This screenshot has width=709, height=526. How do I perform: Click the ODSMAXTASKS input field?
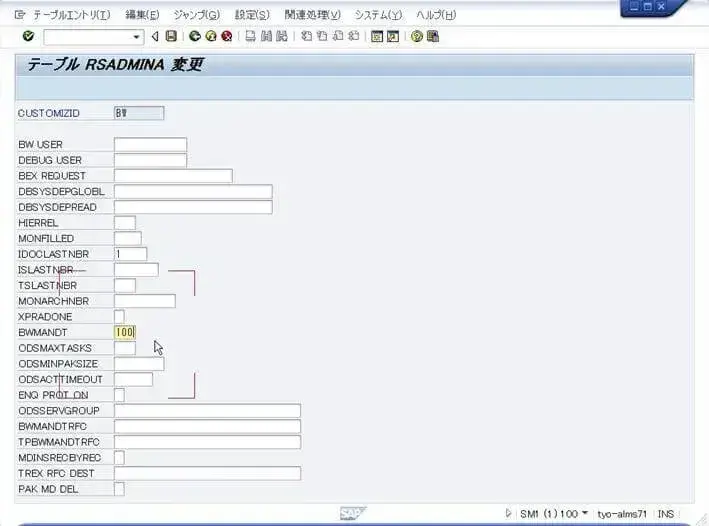pos(125,348)
